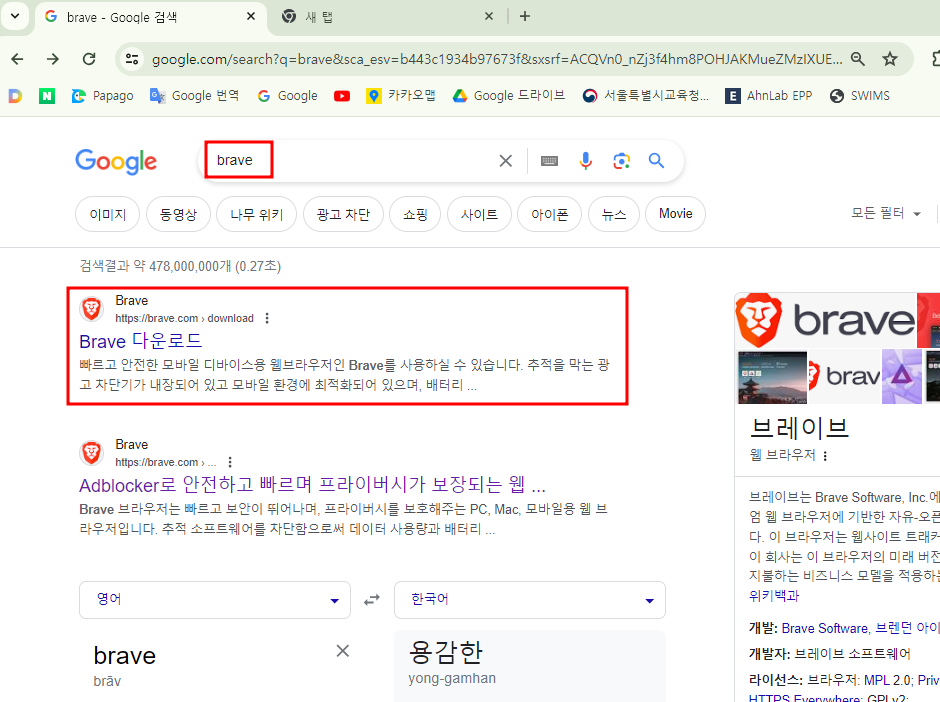Viewport: 940px width, 702px height.
Task: Open site options via three-dot menu near Brave result
Action: click(x=266, y=317)
